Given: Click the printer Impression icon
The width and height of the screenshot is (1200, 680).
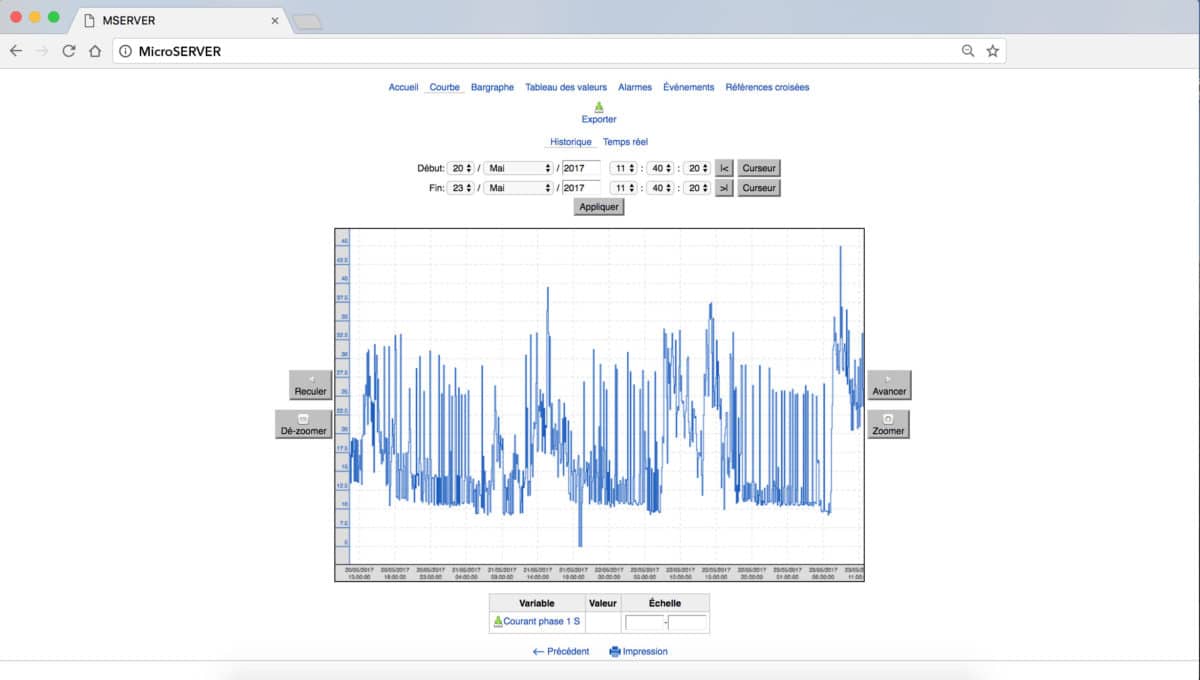Looking at the screenshot, I should coord(615,652).
